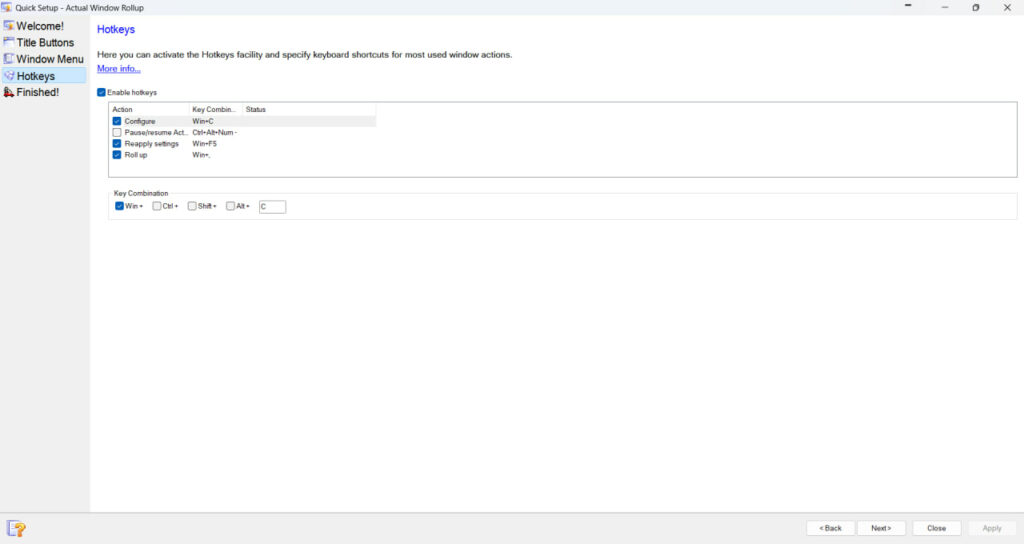Enable the Pause/resume action checkbox
The height and width of the screenshot is (544, 1024).
pos(117,132)
